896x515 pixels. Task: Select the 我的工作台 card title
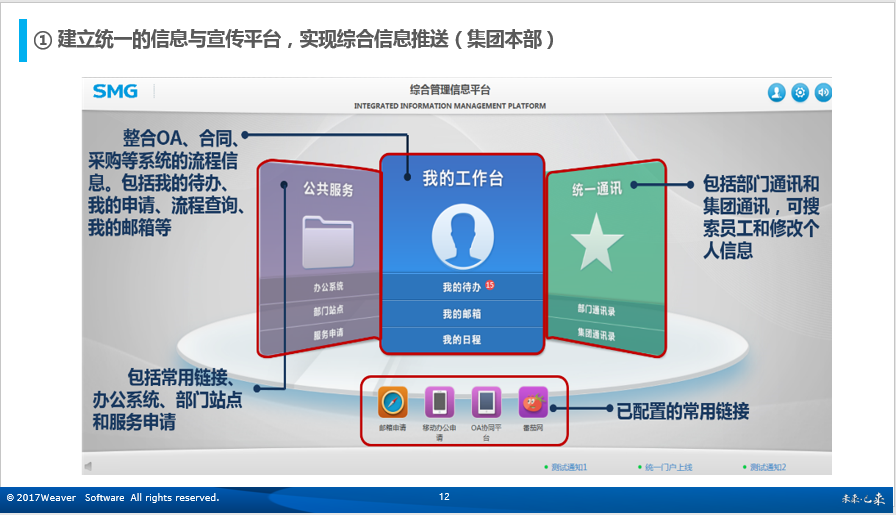coord(463,178)
